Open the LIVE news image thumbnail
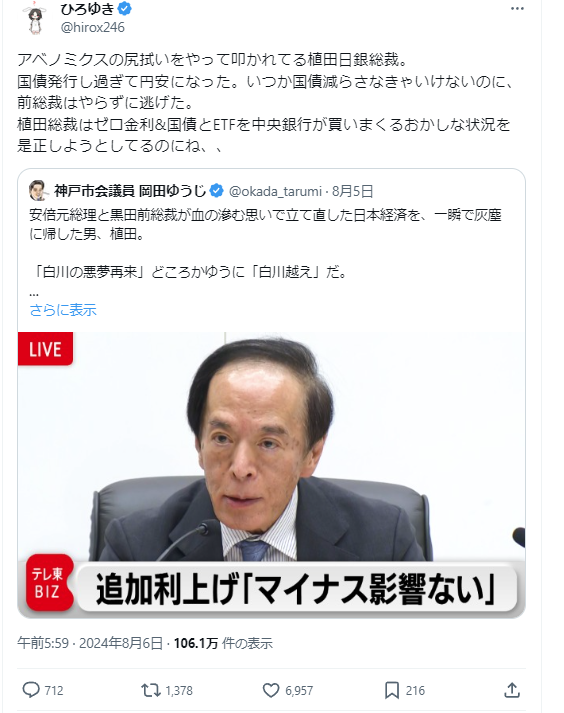Viewport: 564px width, 713px height. click(272, 475)
